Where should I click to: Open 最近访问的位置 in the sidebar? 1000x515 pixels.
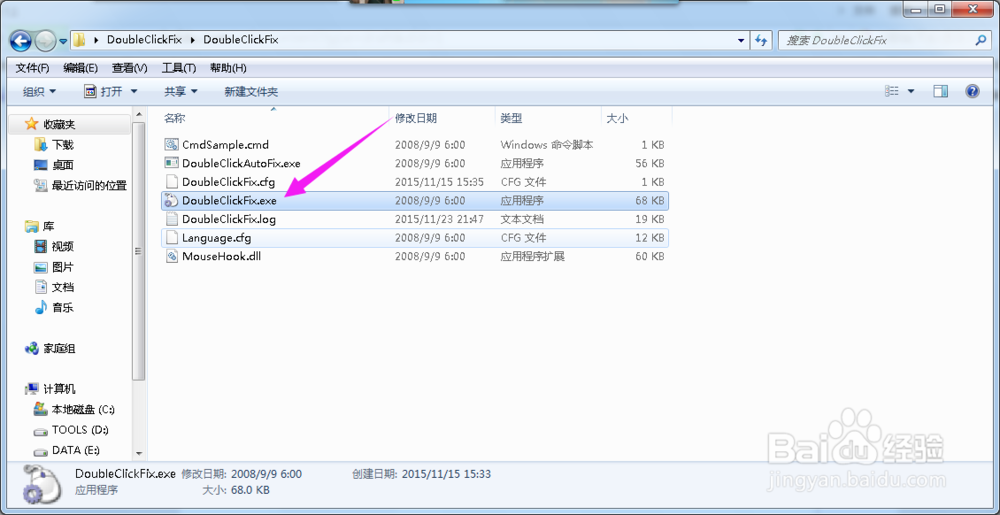[x=89, y=185]
